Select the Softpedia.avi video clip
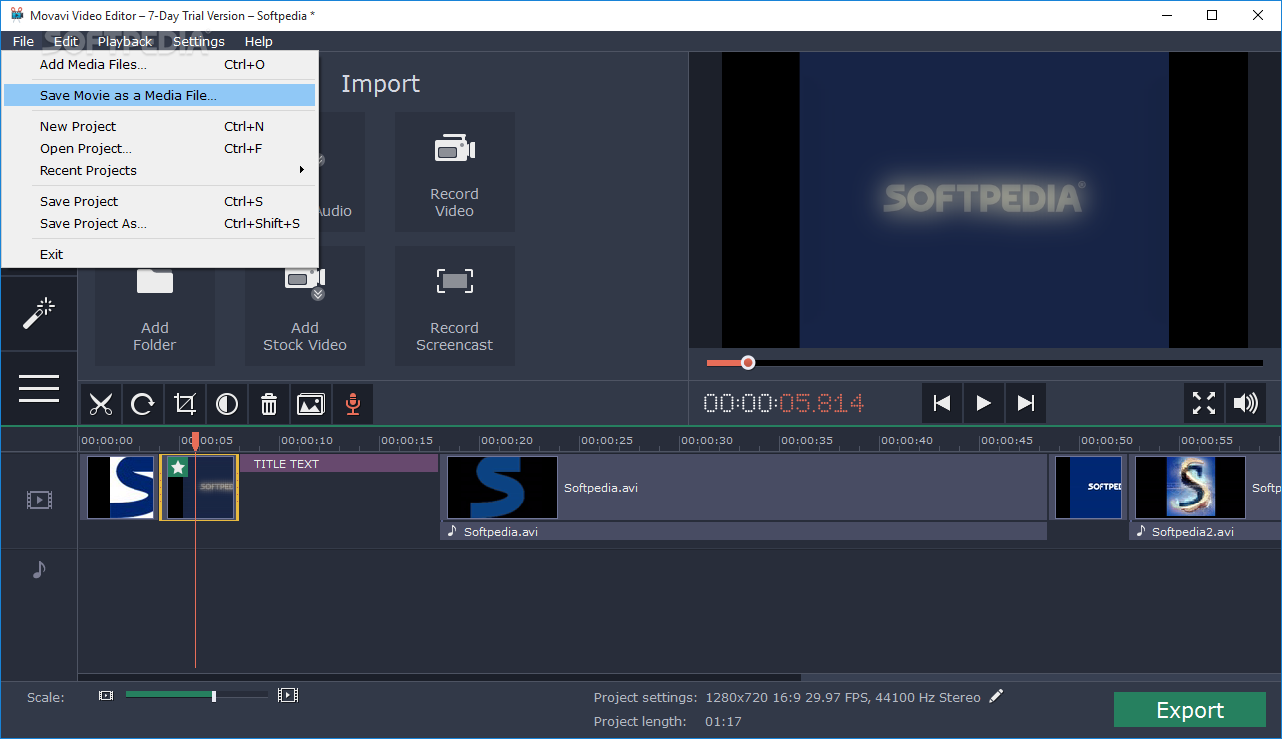The width and height of the screenshot is (1282, 739). click(744, 487)
